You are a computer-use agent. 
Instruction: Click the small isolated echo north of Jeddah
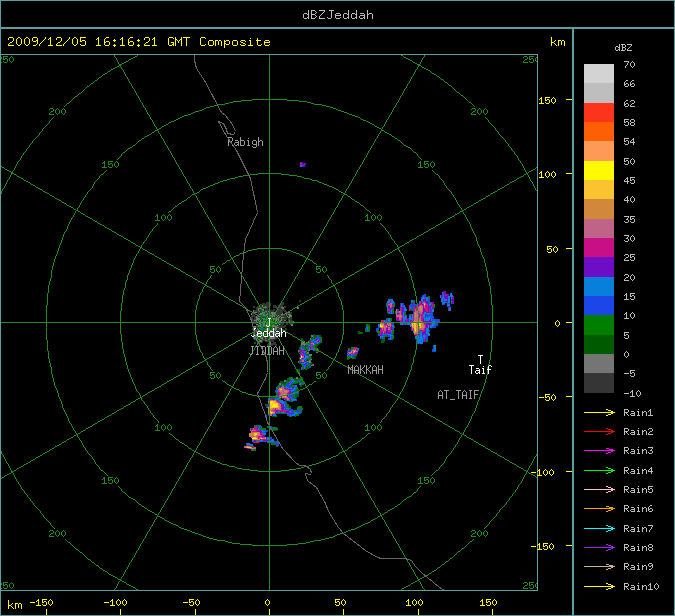pyautogui.click(x=303, y=164)
